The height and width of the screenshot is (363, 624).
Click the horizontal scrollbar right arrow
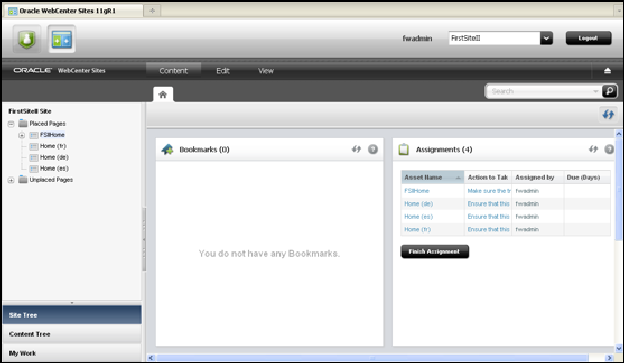point(609,358)
